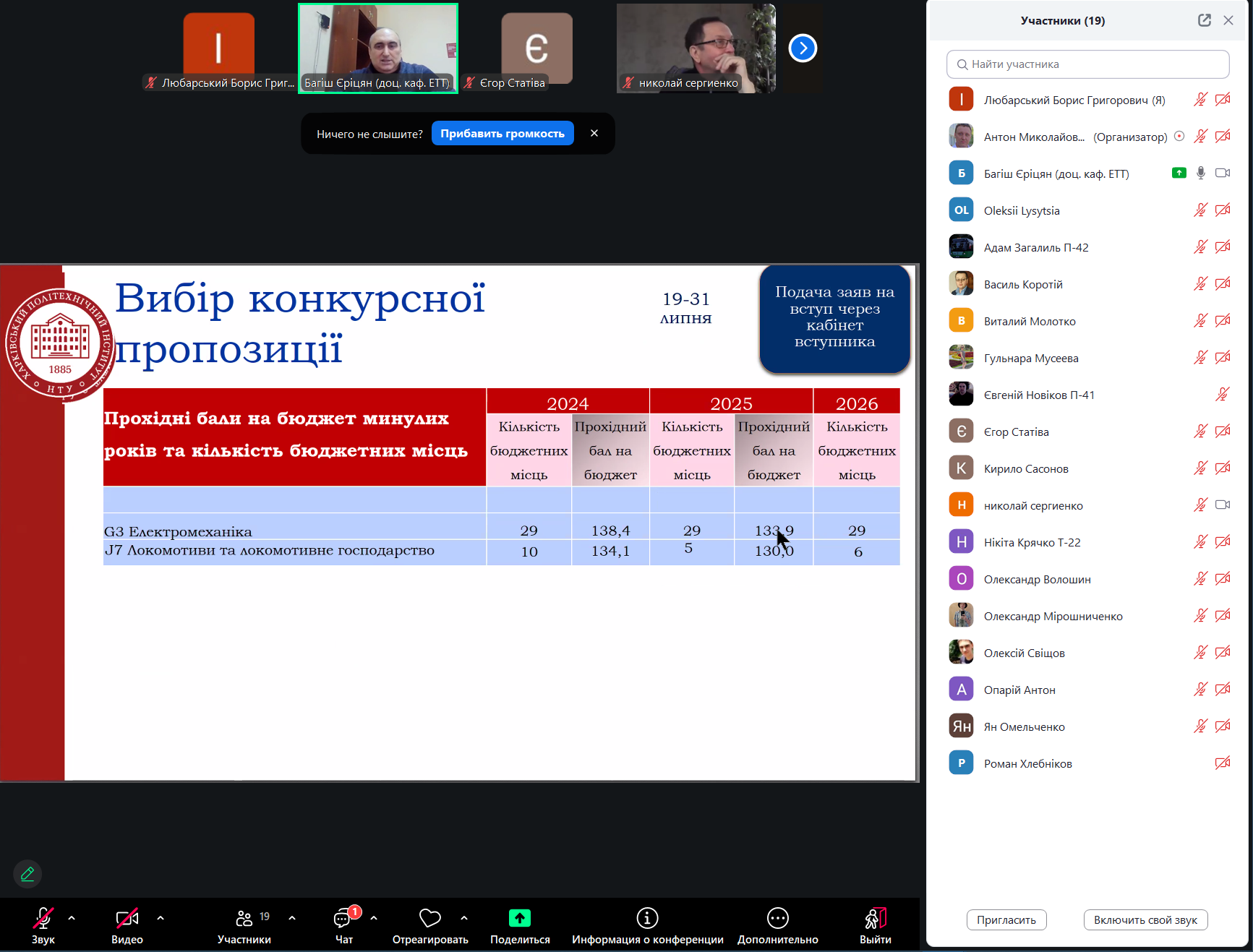
Task: Toggle Любарський Борис Григорович microphone in list
Action: 1200,100
